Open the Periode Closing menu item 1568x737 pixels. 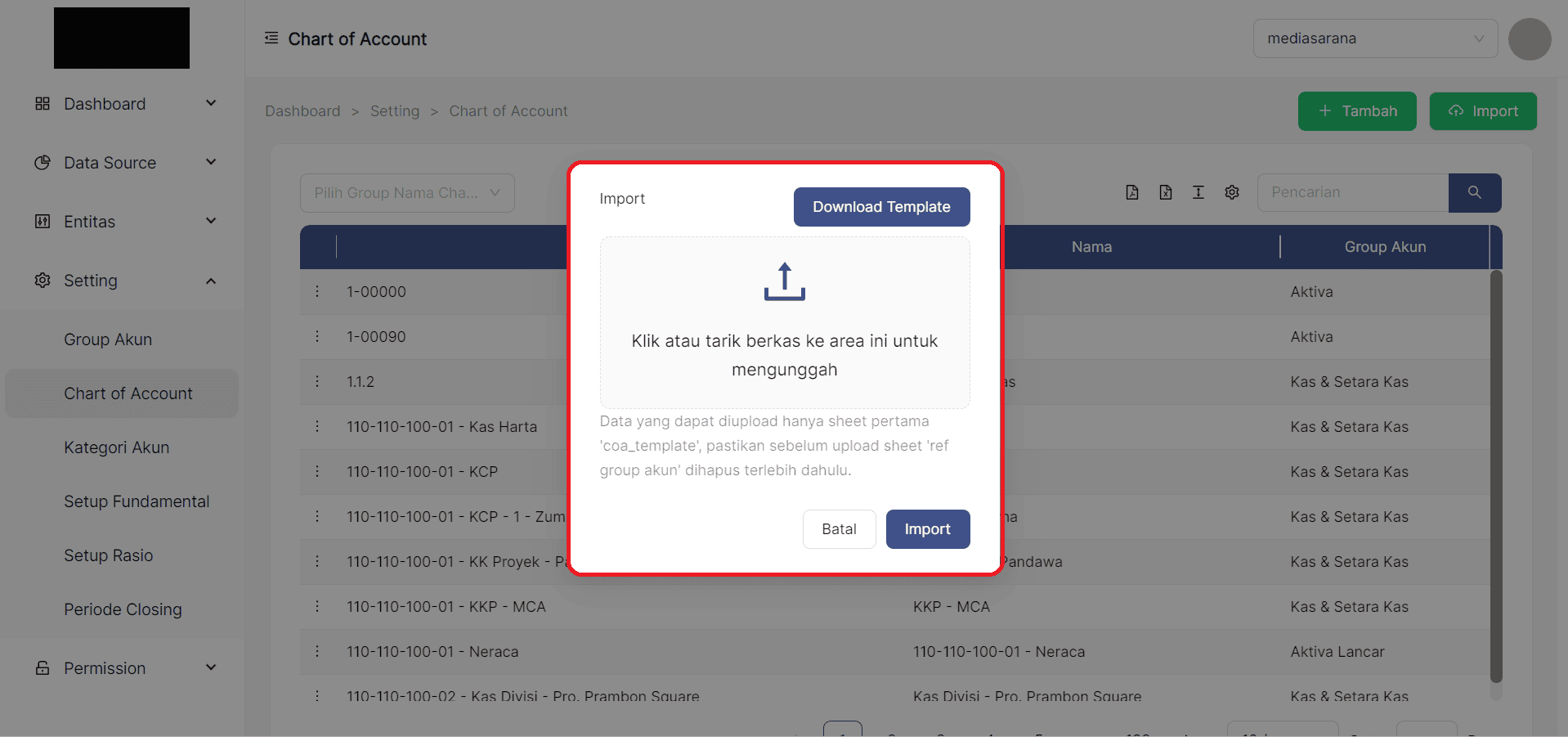click(123, 609)
